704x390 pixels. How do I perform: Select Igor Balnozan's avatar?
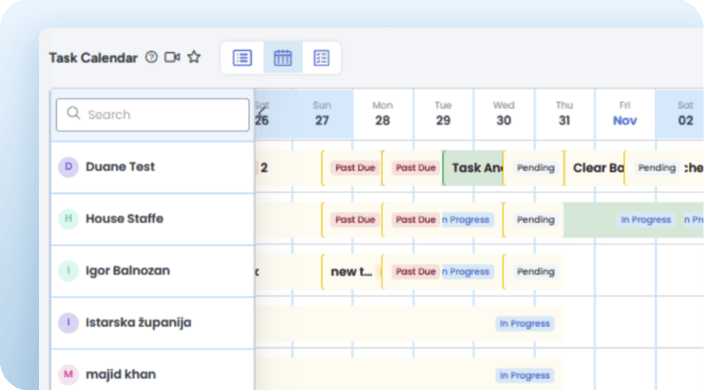click(x=68, y=271)
